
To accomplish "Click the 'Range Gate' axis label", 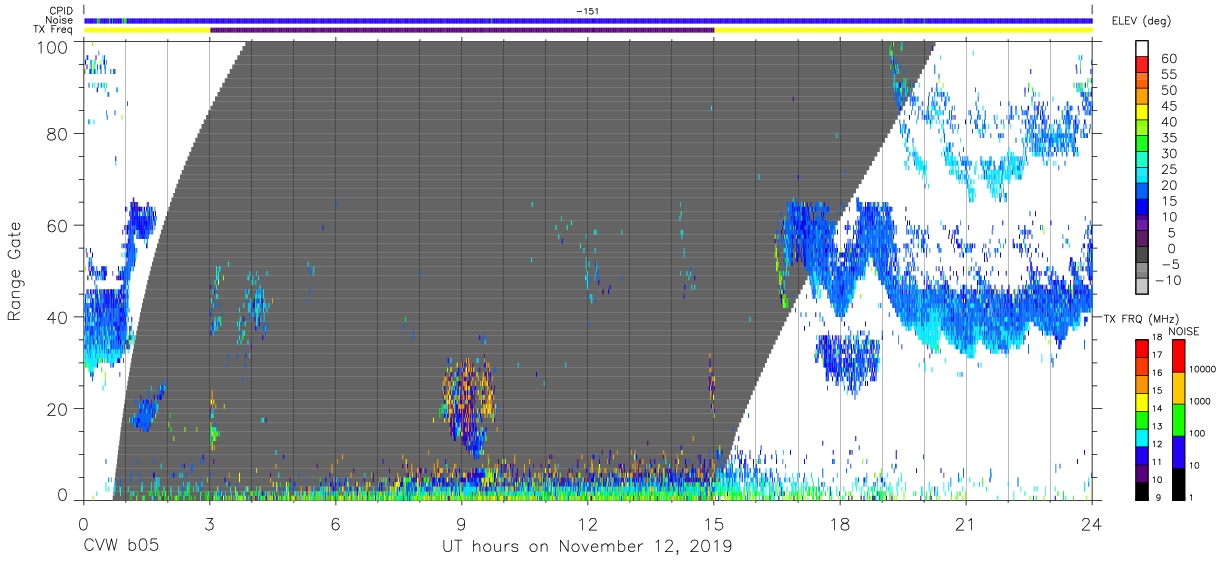I will pyautogui.click(x=15, y=272).
